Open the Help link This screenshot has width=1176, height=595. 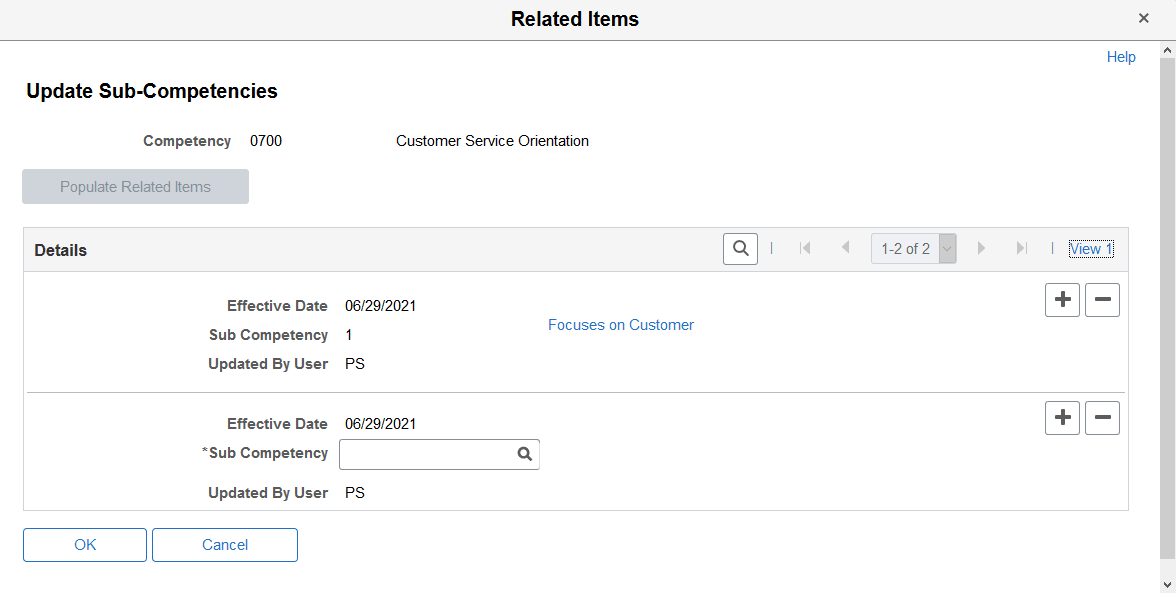click(1121, 57)
